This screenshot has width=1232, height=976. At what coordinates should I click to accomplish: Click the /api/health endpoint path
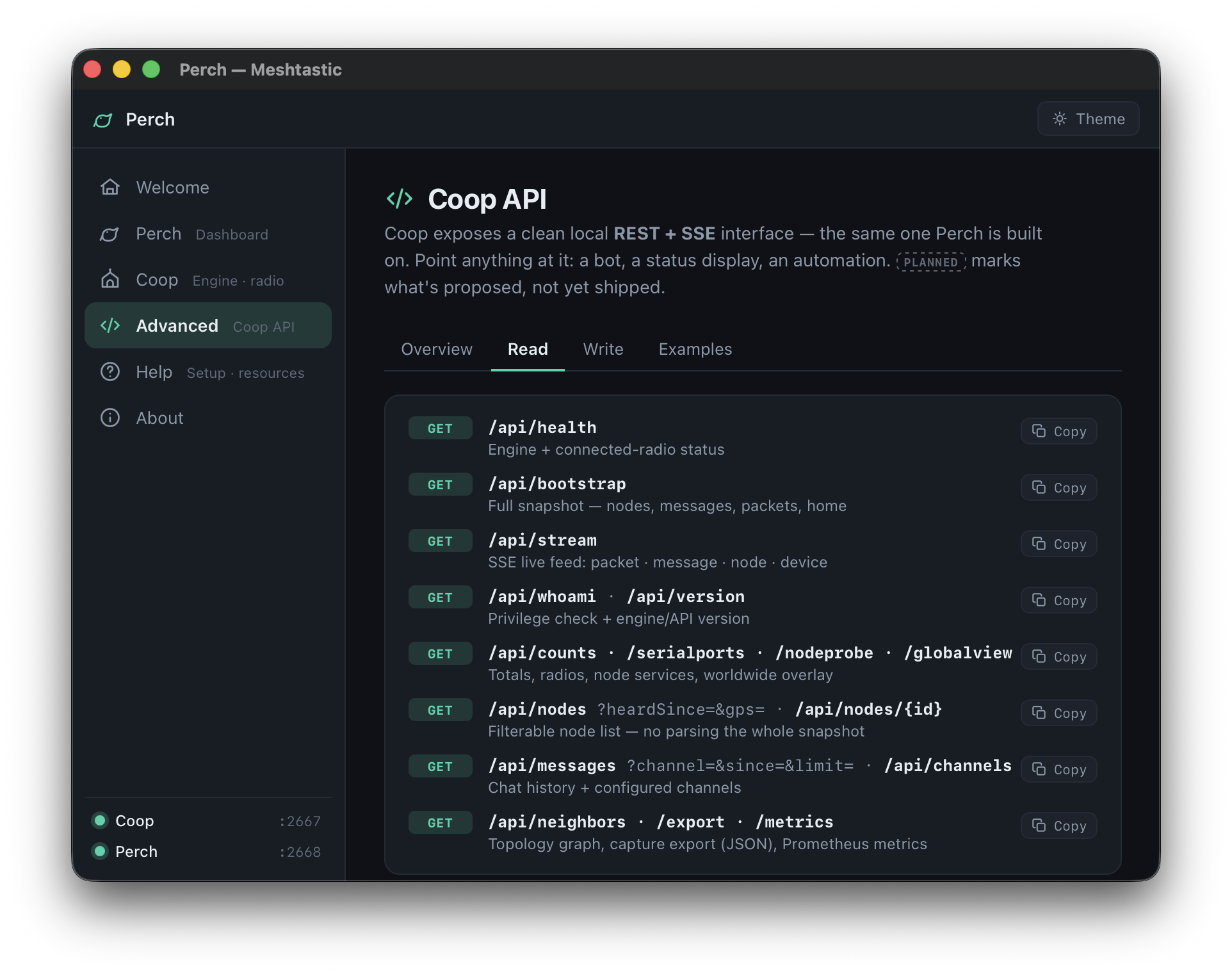click(x=542, y=427)
